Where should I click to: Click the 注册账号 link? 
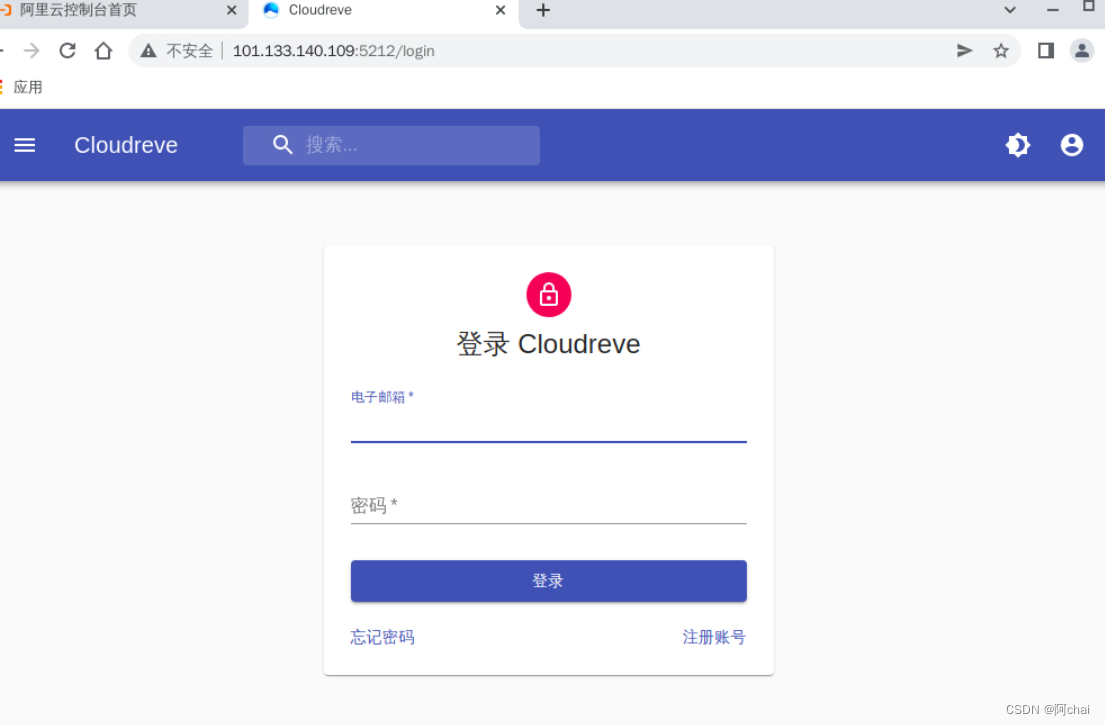(x=714, y=637)
